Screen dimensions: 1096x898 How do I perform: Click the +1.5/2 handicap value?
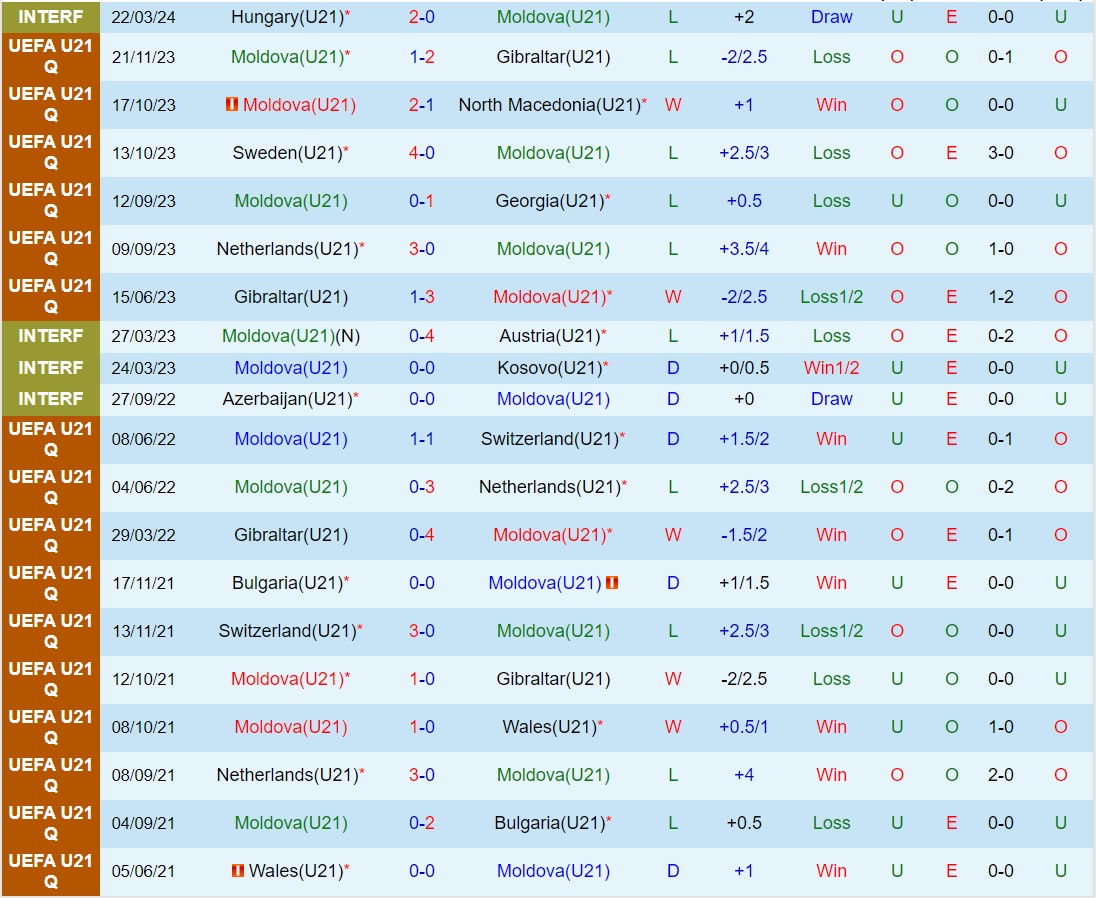[744, 439]
